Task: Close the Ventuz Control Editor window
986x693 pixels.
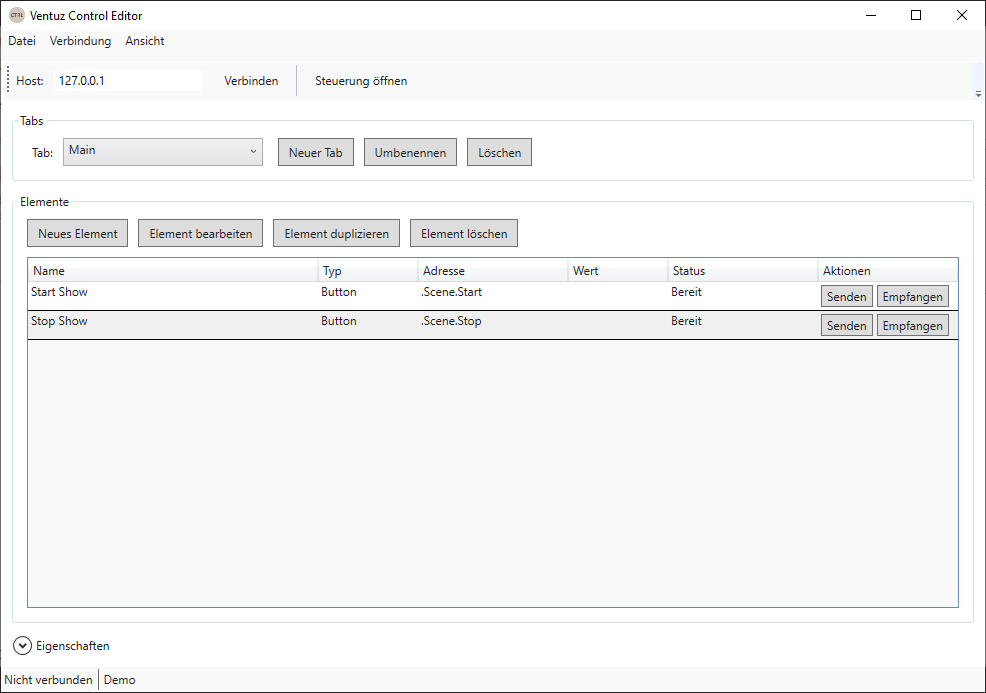Action: [x=961, y=15]
